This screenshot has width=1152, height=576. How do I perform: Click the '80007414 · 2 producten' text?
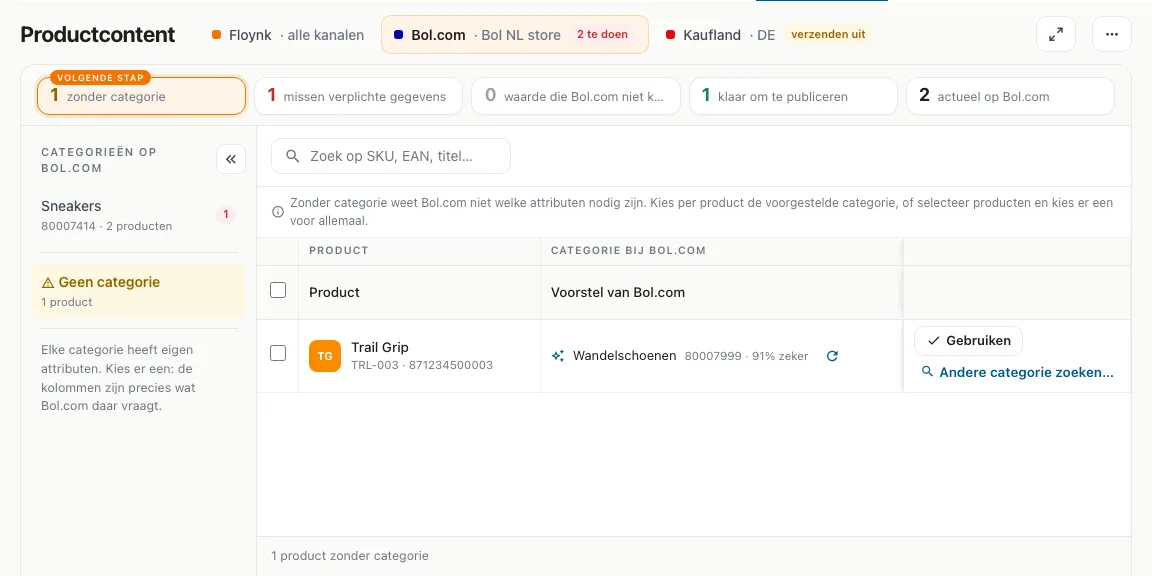[x=107, y=226]
